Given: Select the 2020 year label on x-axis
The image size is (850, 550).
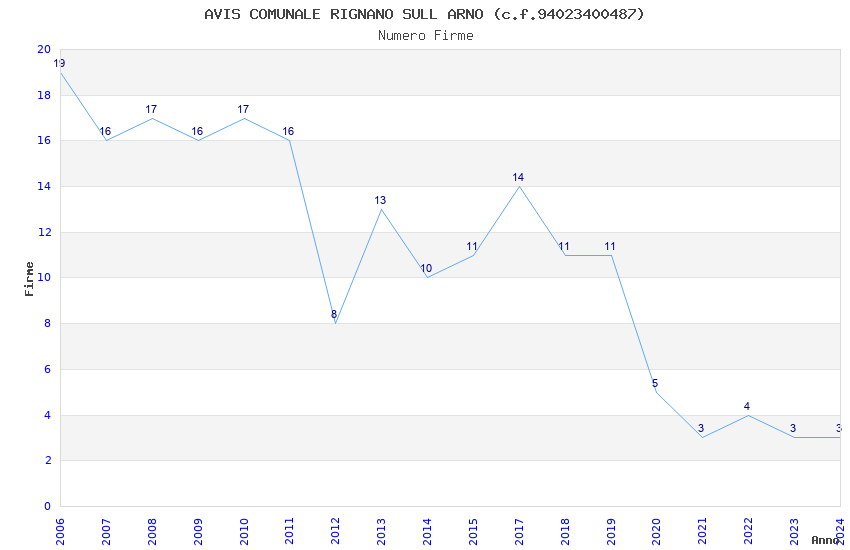Looking at the screenshot, I should coord(656,531).
